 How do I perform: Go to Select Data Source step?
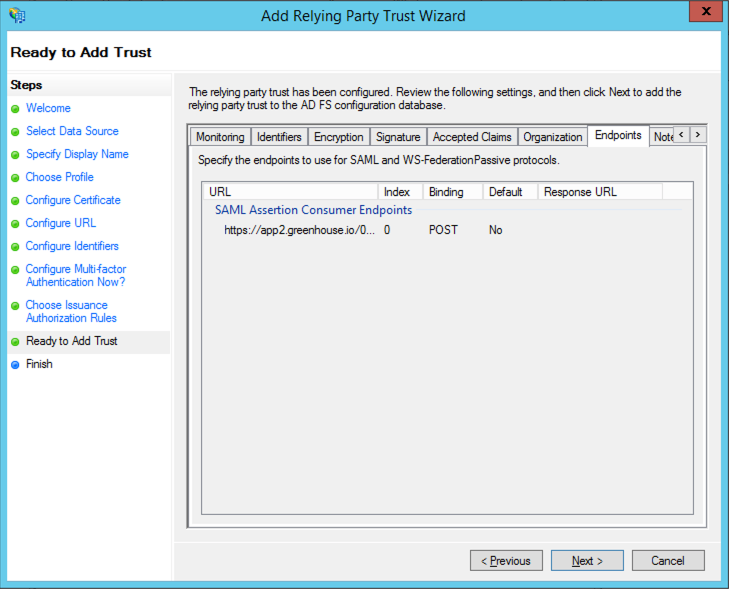tap(72, 131)
